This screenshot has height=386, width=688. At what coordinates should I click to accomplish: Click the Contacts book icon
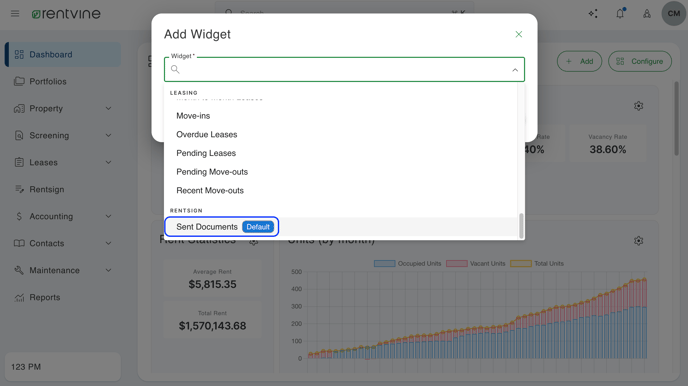[x=19, y=243]
